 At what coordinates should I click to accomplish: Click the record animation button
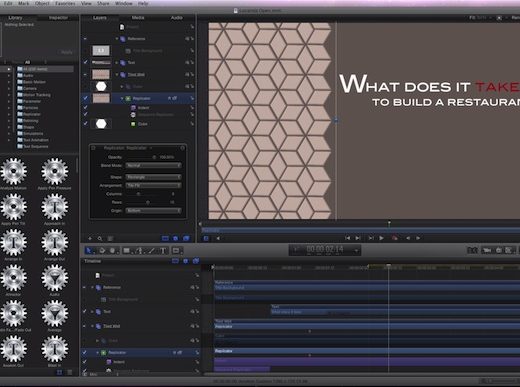(x=395, y=238)
